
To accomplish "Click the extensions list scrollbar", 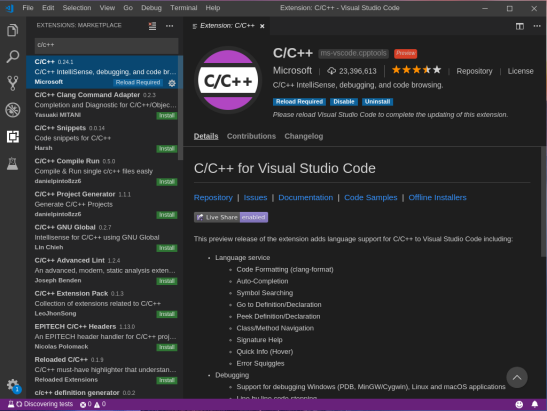I will click(180, 107).
